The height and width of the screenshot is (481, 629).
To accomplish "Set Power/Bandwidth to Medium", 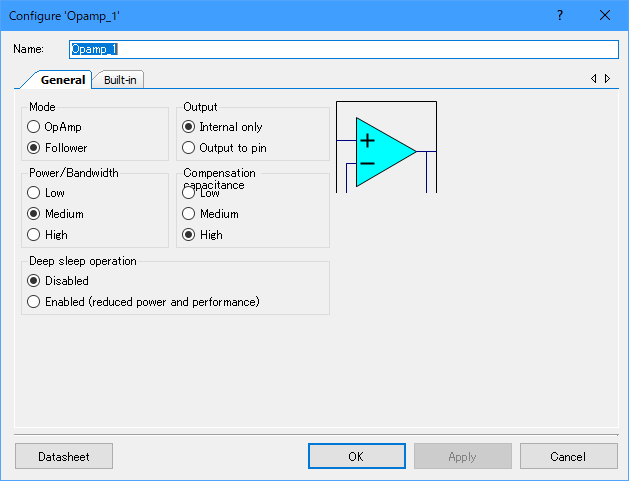I will click(34, 214).
